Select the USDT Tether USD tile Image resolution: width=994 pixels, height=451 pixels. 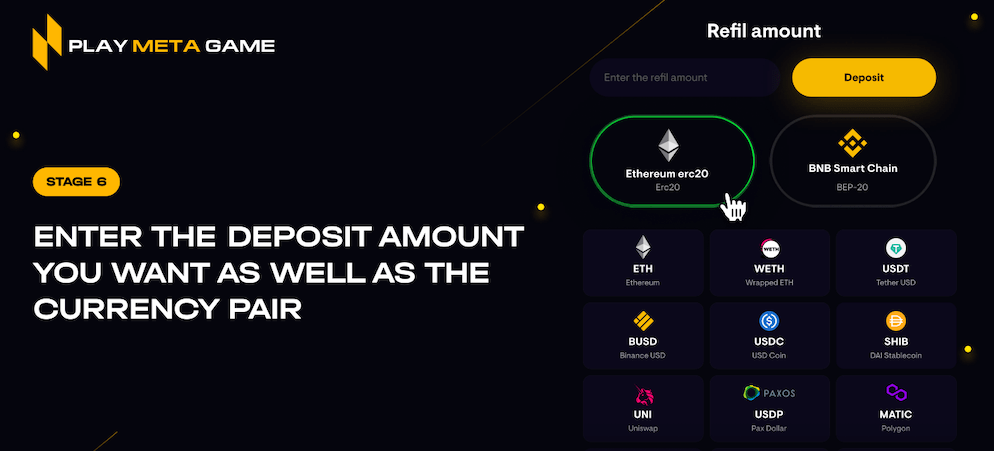(896, 263)
